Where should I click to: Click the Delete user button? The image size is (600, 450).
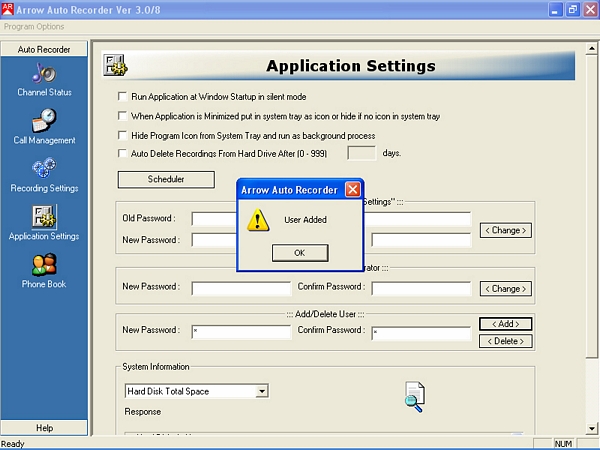pyautogui.click(x=505, y=341)
